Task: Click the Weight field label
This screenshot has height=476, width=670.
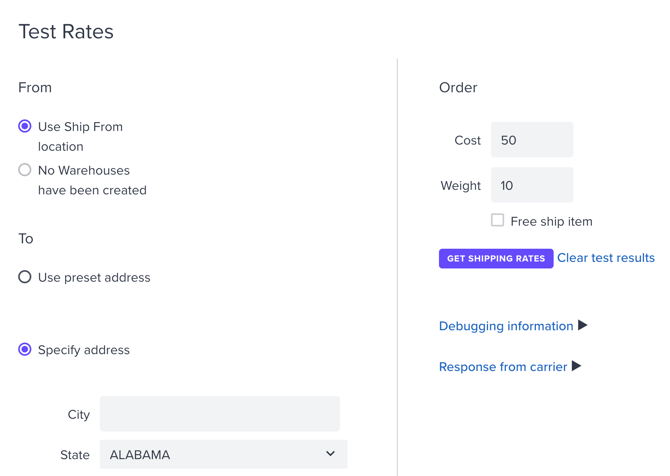Action: (x=461, y=185)
